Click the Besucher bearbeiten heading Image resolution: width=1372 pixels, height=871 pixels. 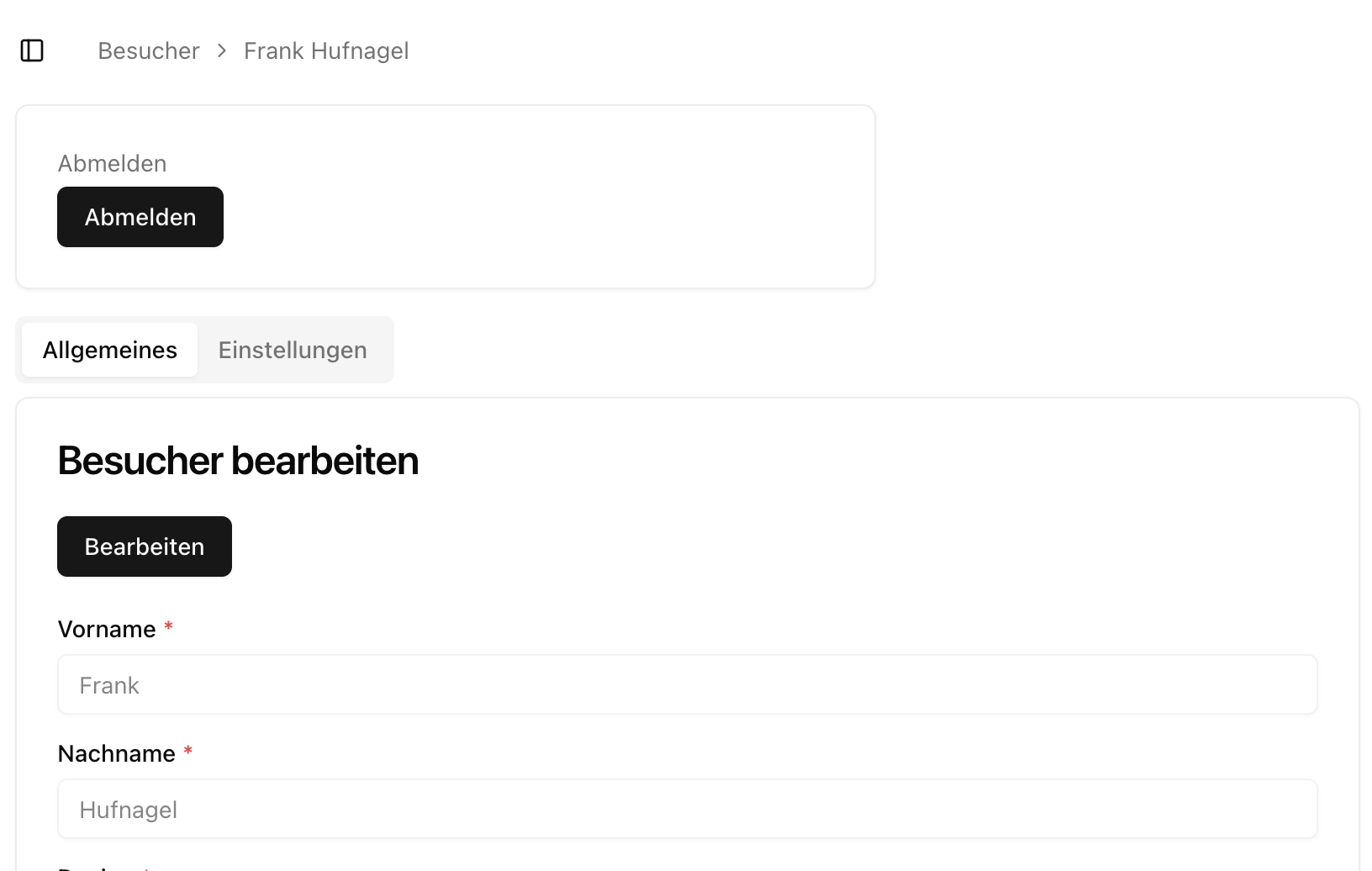238,461
